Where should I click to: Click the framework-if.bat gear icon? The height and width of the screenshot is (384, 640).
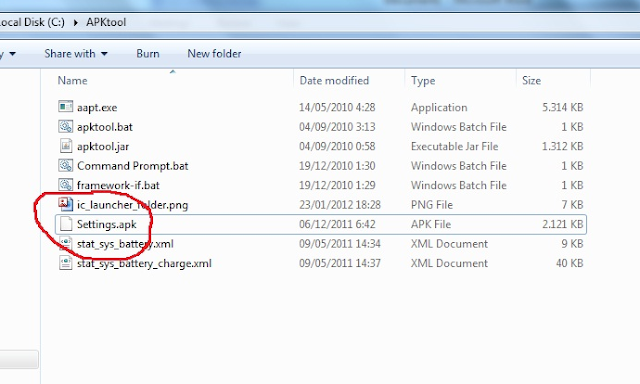66,185
